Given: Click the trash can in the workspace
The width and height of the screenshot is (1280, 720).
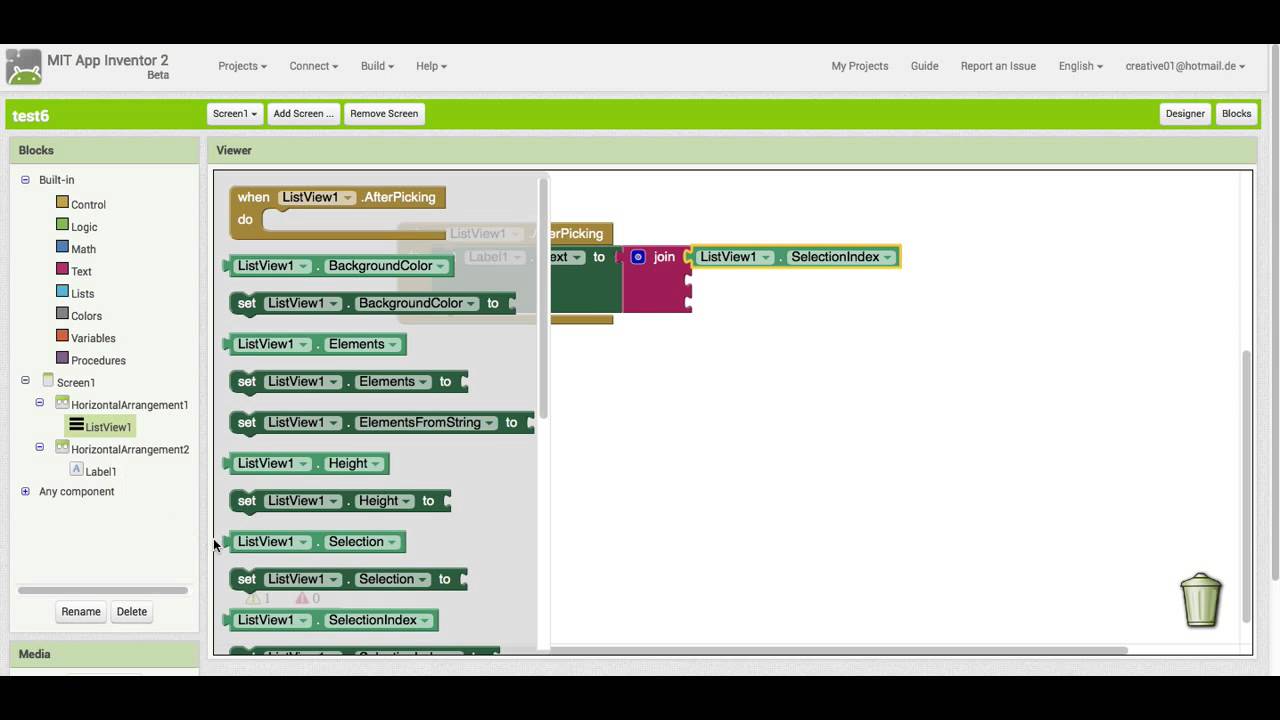Looking at the screenshot, I should 1201,600.
